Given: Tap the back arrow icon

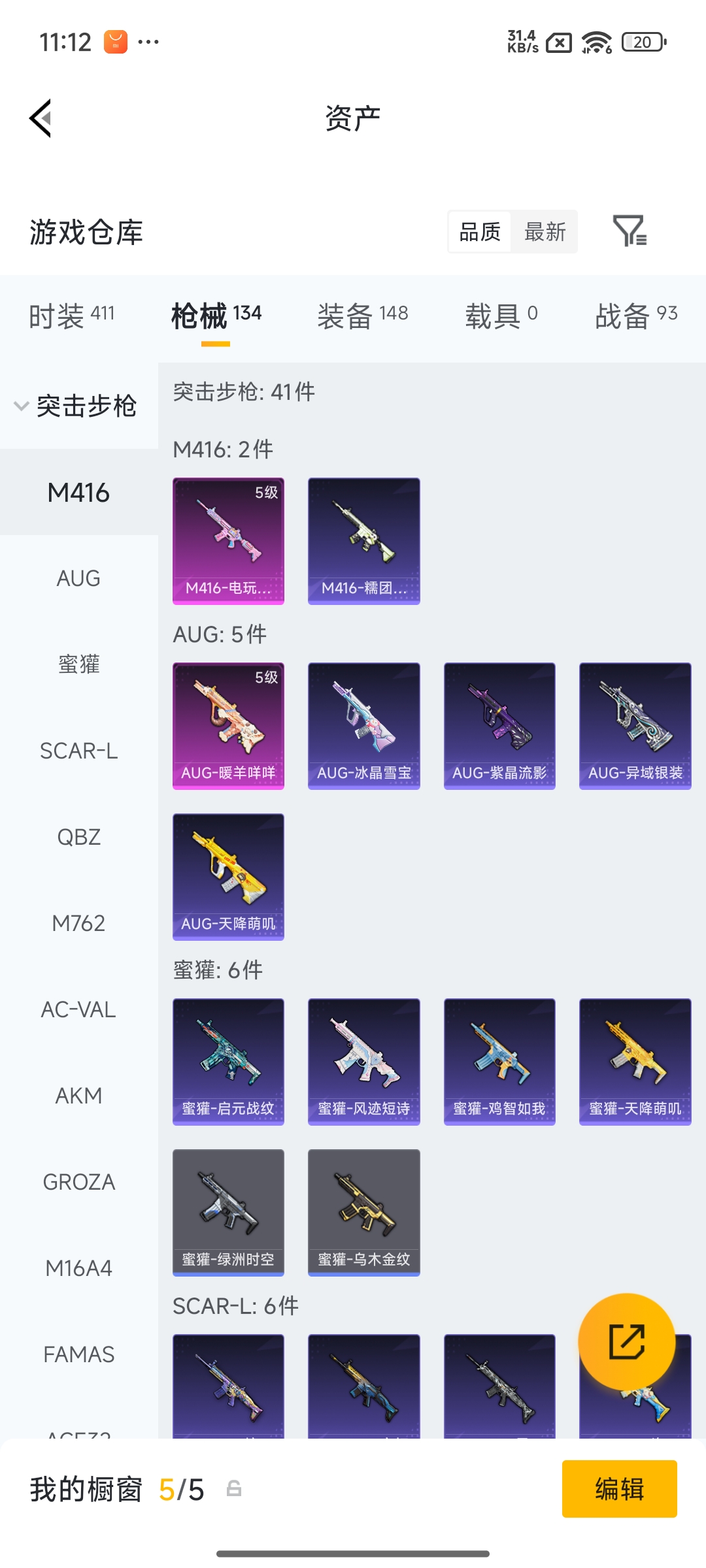Looking at the screenshot, I should [41, 118].
